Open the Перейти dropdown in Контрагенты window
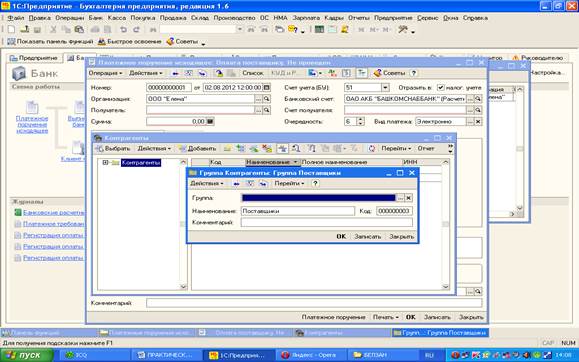This screenshot has height=362, width=579. (396, 148)
